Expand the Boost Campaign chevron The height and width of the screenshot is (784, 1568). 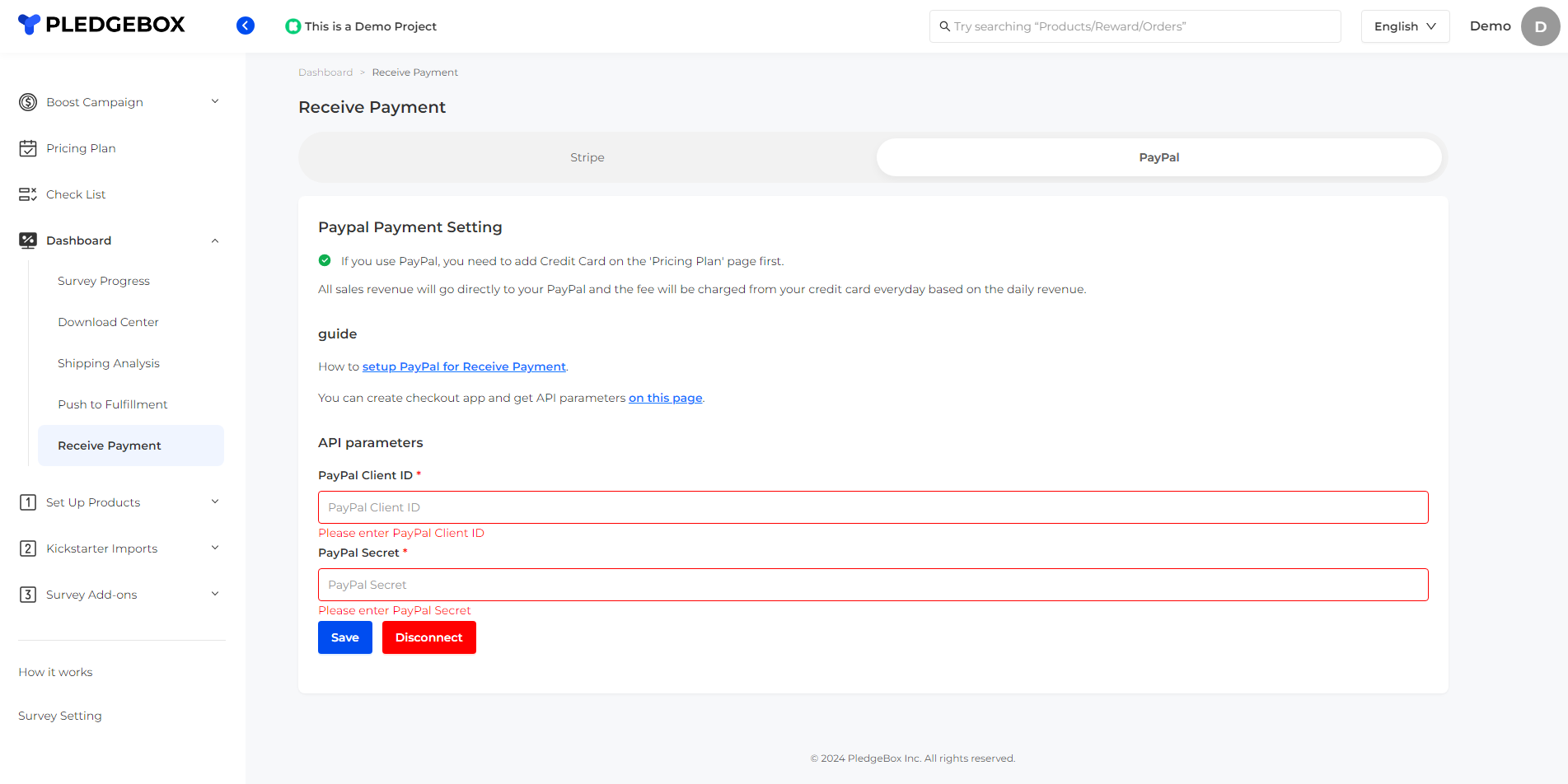point(215,101)
